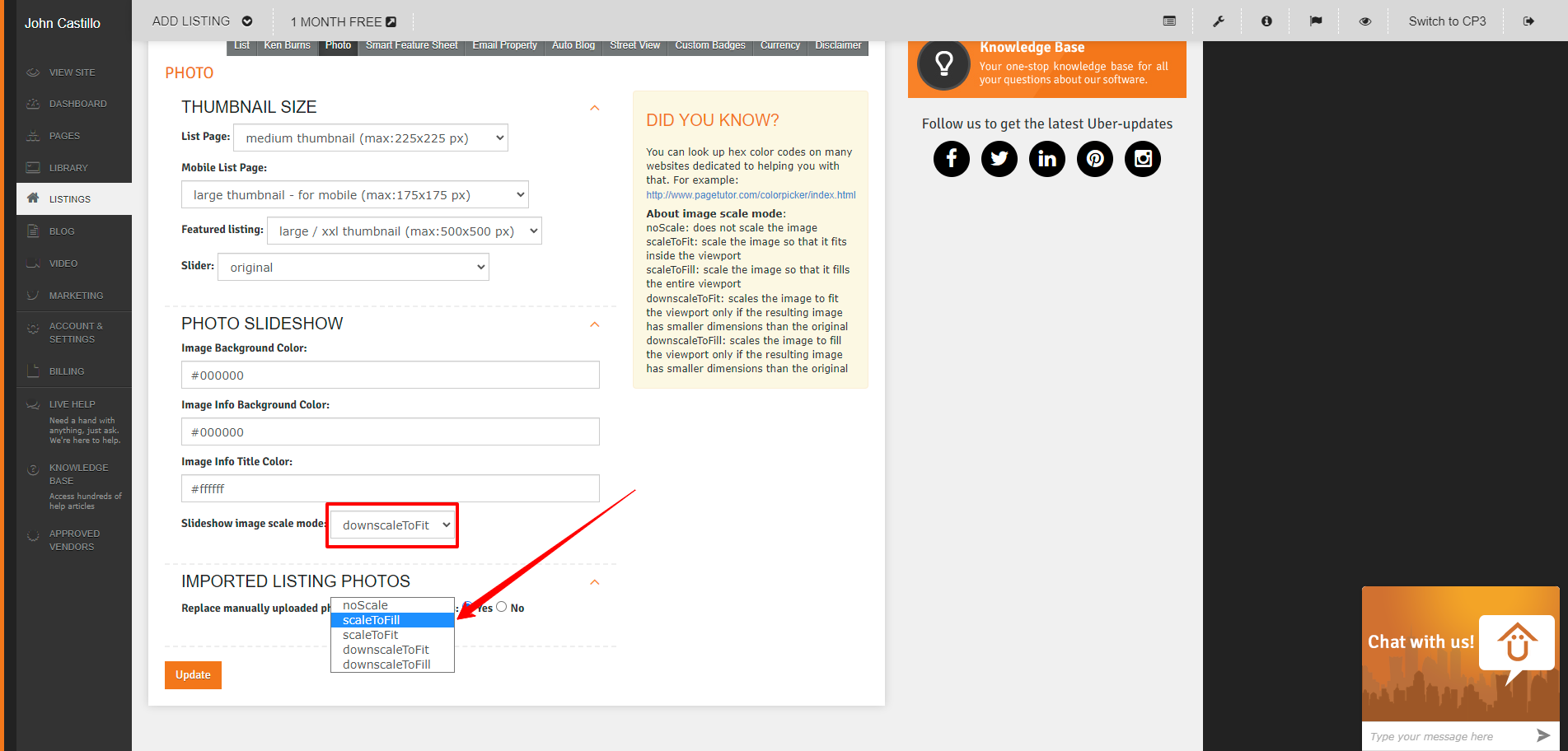Switch to the Smart Feature Sheet tab
The width and height of the screenshot is (1568, 751).
(x=411, y=45)
